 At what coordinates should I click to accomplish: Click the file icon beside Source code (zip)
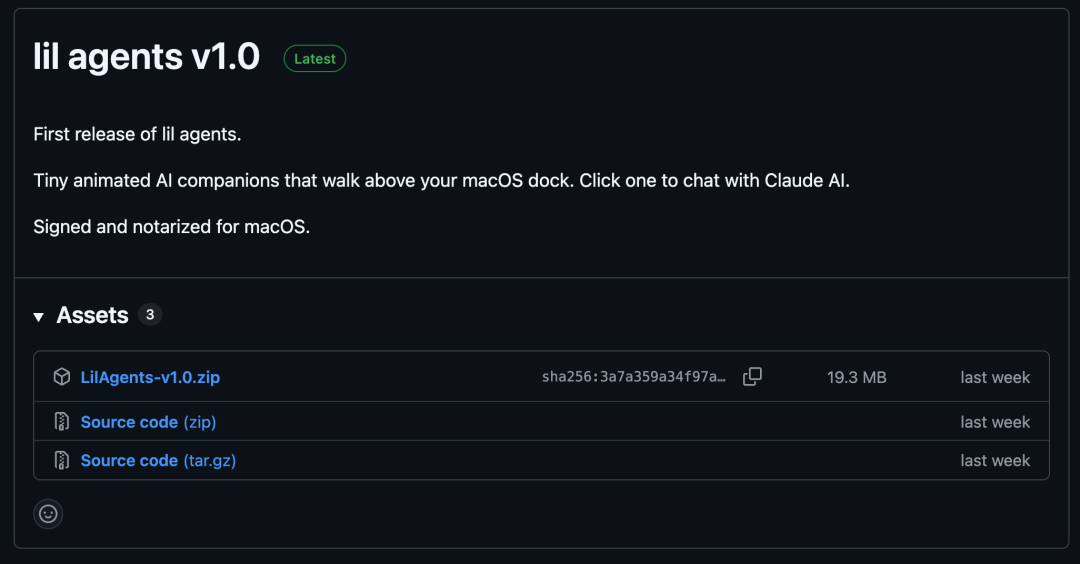[62, 422]
